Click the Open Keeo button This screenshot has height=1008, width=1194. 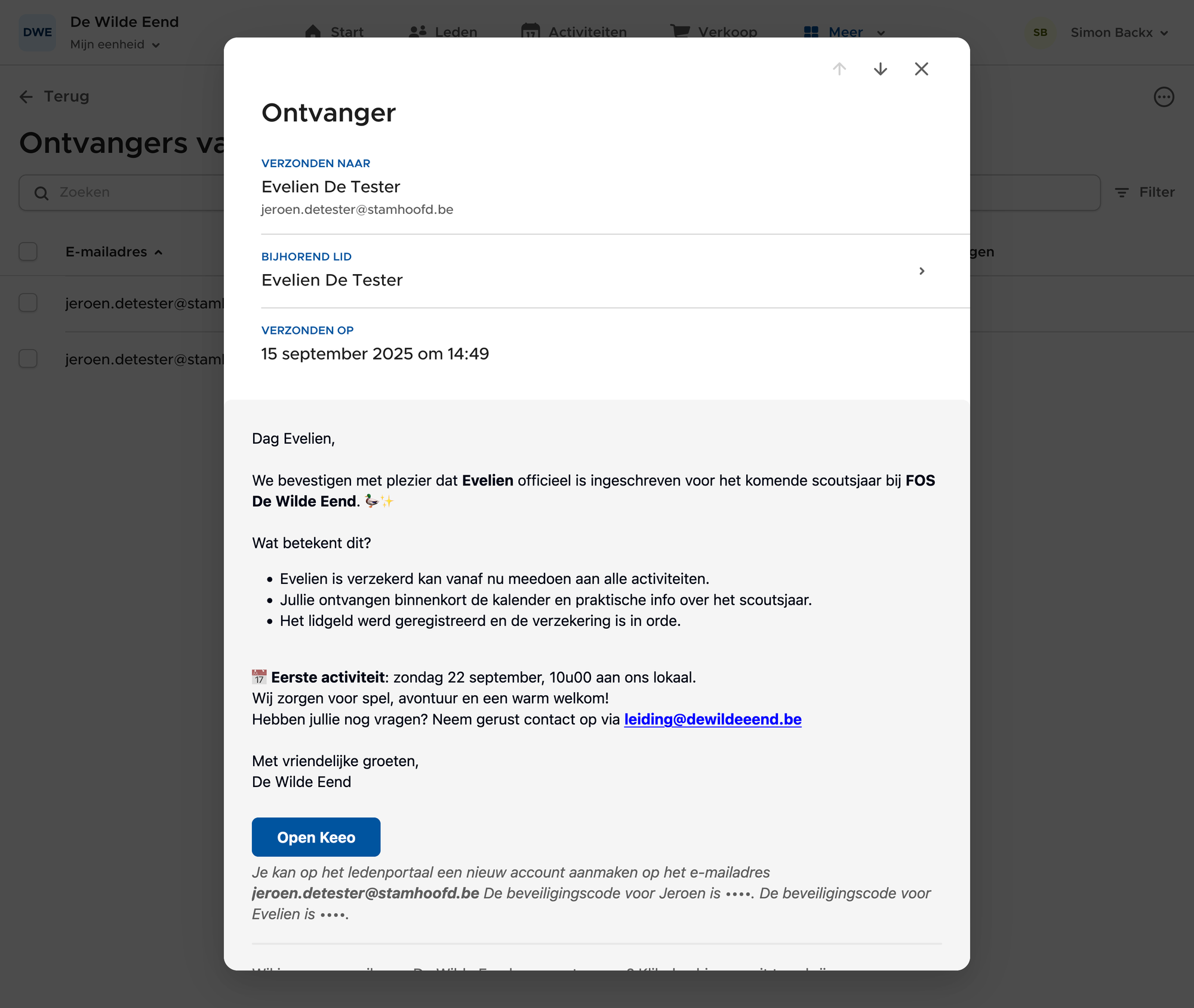(x=316, y=837)
